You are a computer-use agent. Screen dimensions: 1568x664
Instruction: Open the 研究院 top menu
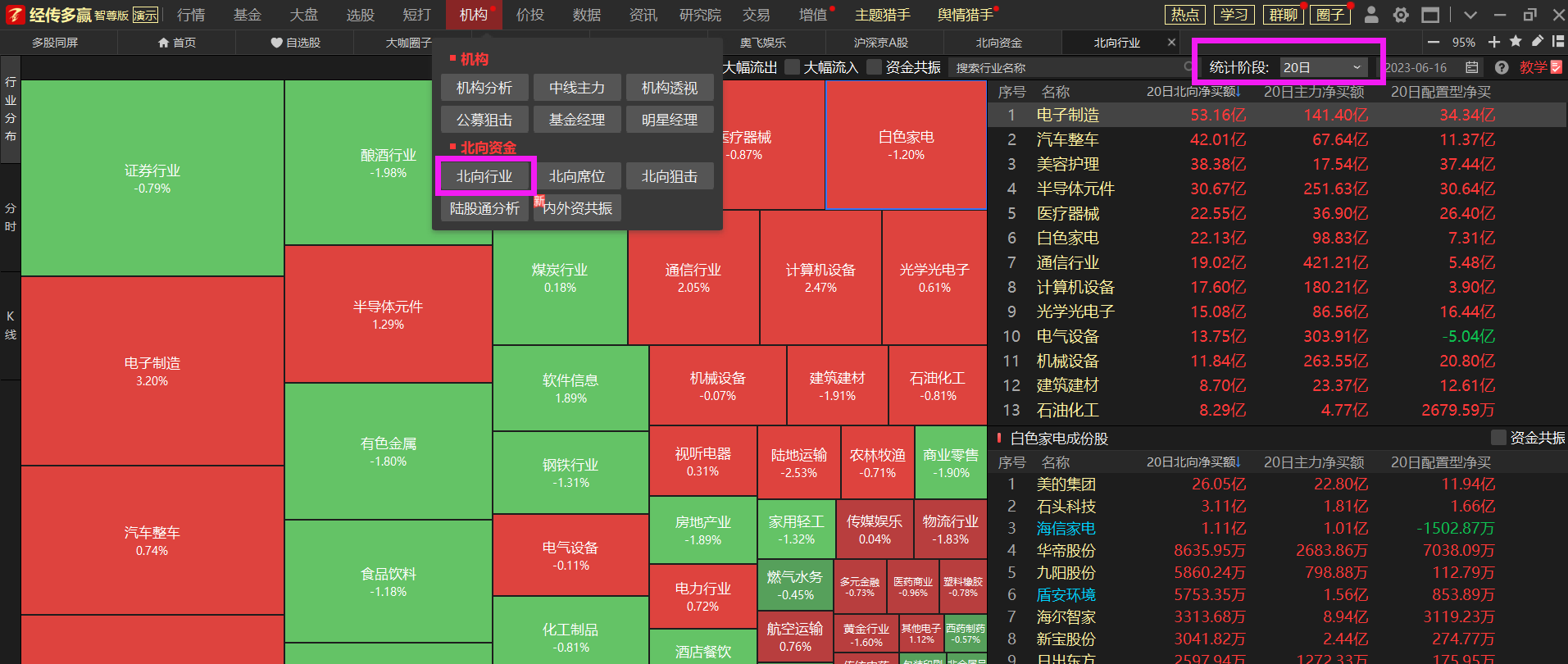(701, 15)
